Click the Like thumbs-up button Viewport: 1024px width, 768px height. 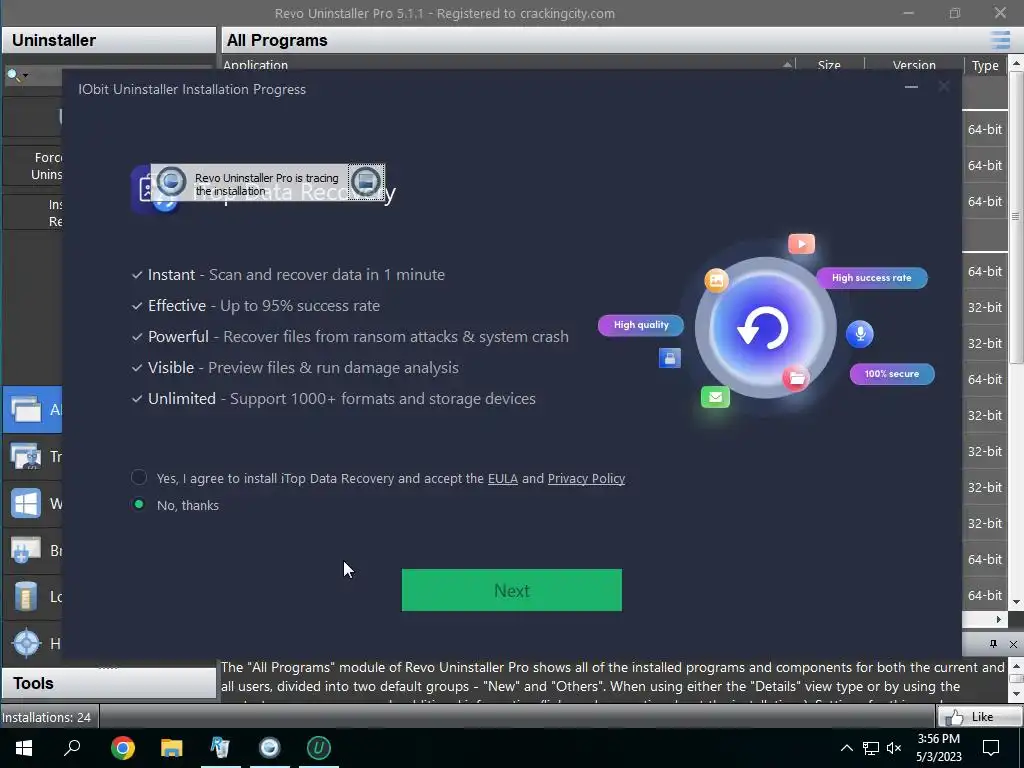pos(980,716)
